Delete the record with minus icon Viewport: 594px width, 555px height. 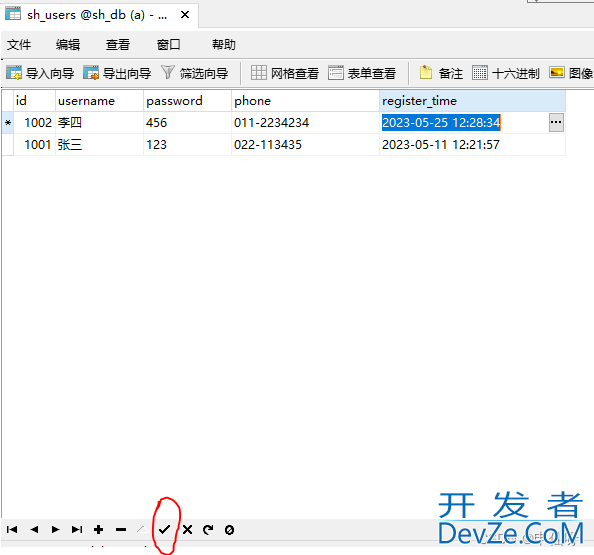pos(121,530)
